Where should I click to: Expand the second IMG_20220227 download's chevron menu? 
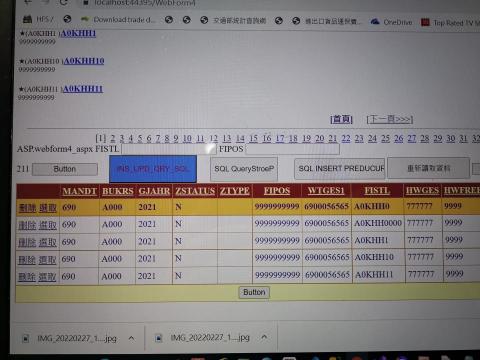pyautogui.click(x=264, y=337)
